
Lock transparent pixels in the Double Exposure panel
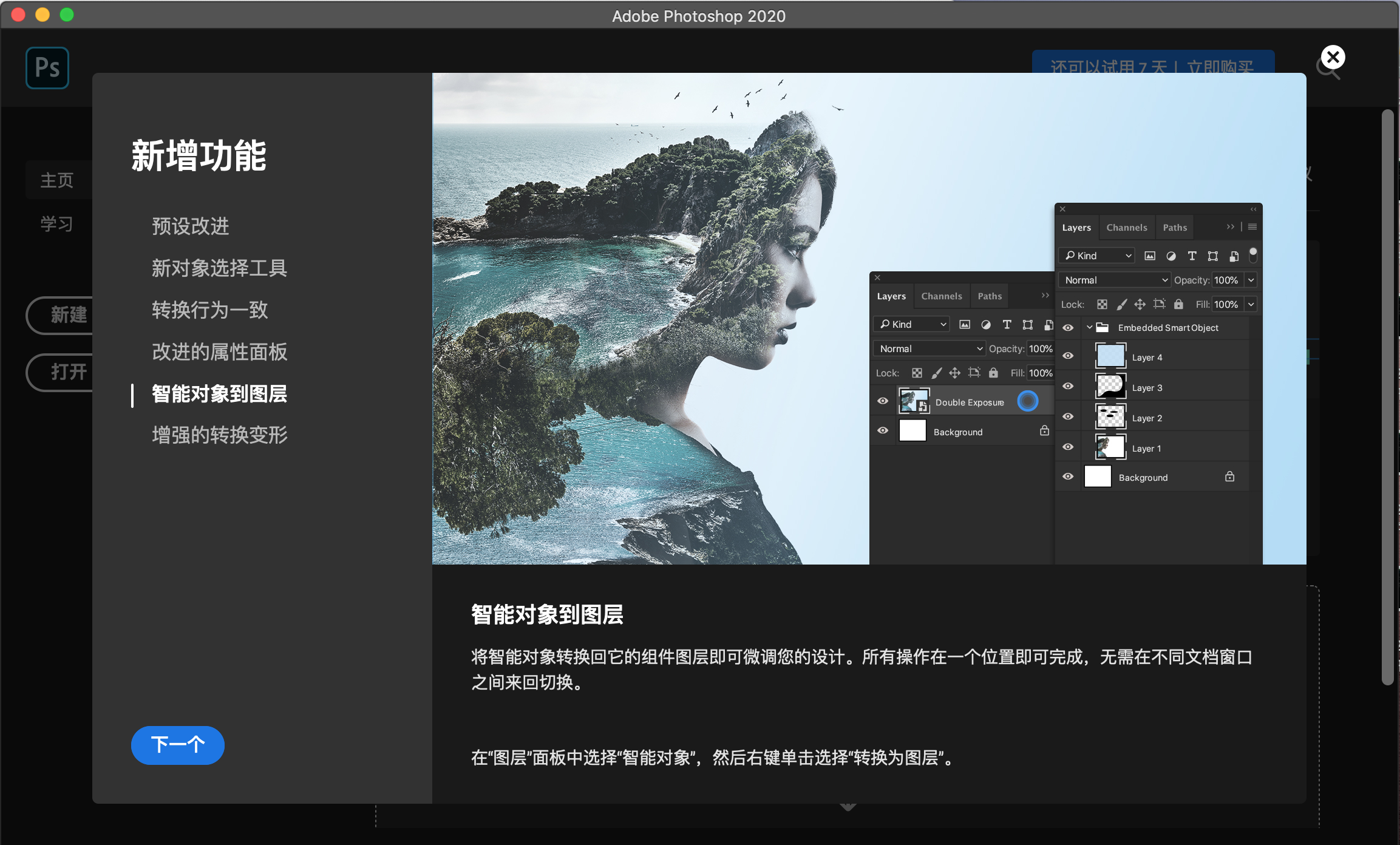(917, 373)
